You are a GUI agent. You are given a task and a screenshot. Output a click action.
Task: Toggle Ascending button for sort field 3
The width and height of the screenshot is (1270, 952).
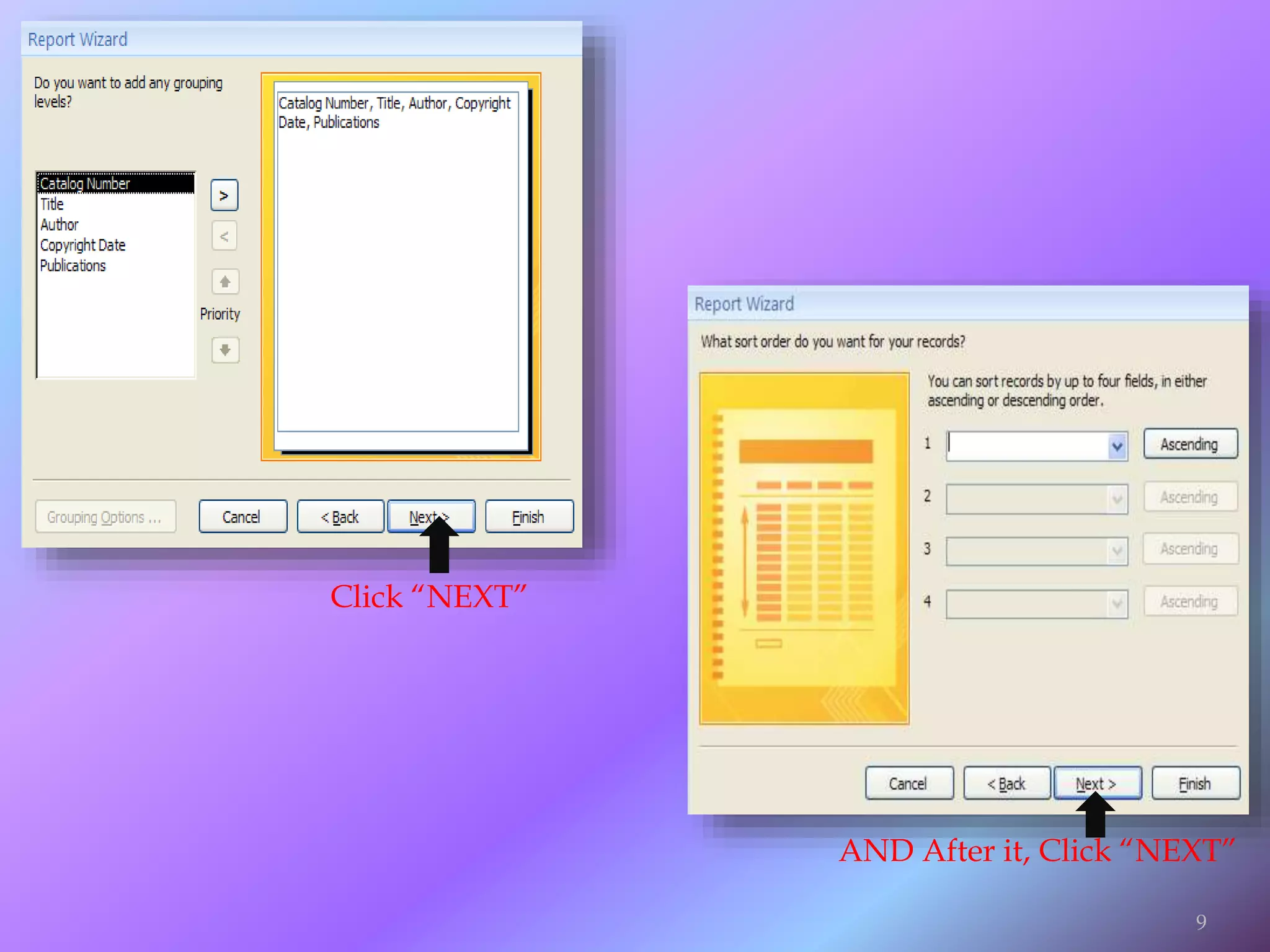click(1190, 549)
